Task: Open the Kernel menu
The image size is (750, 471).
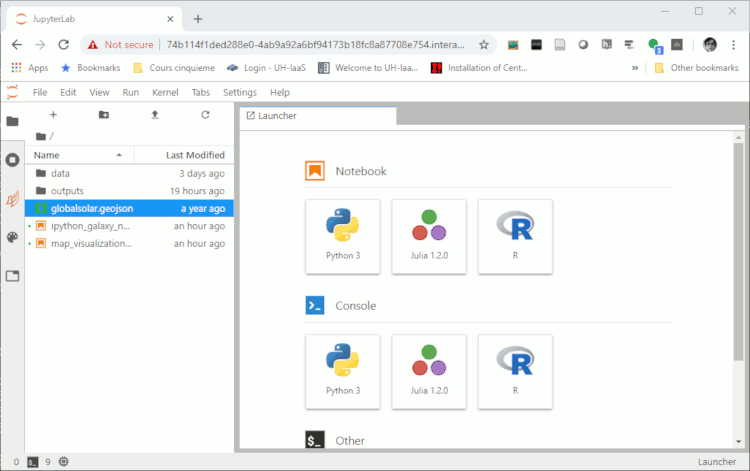Action: (x=165, y=92)
